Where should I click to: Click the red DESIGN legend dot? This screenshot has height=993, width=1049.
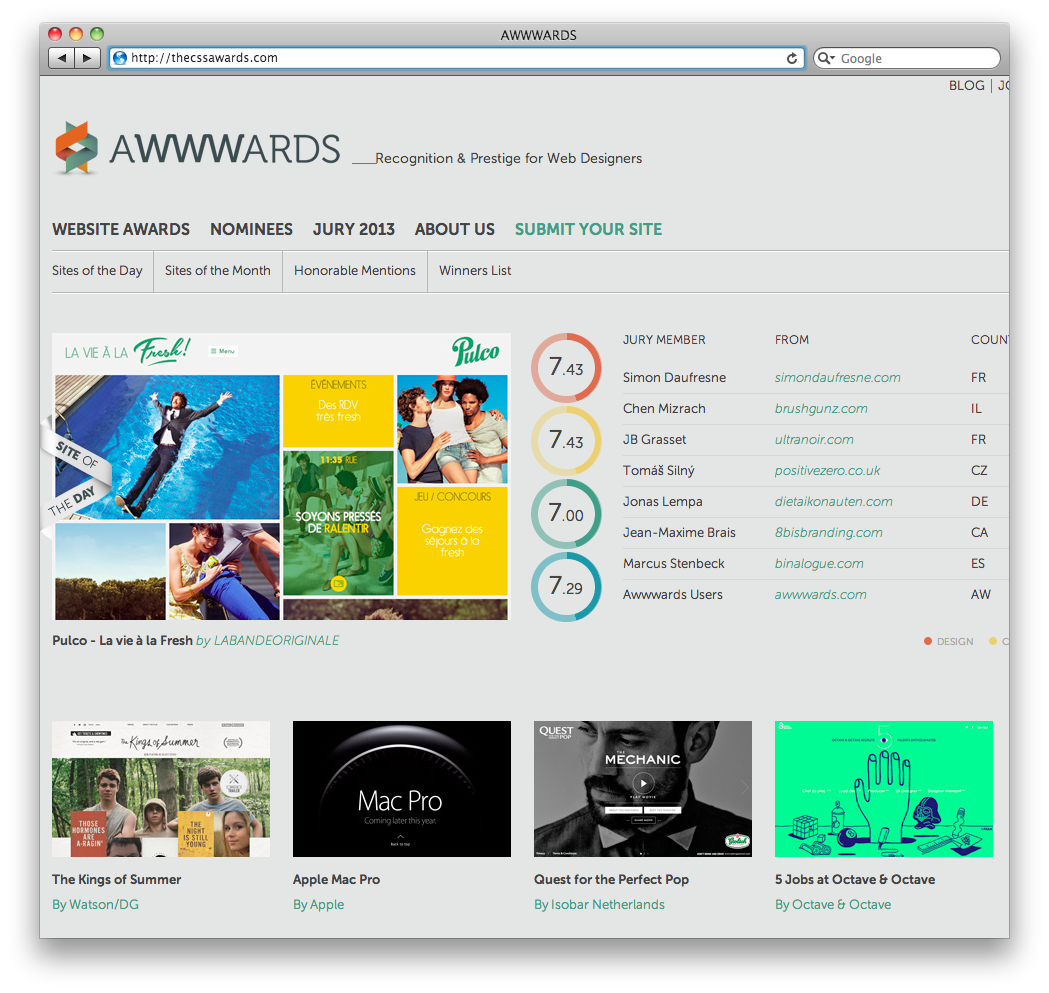928,641
